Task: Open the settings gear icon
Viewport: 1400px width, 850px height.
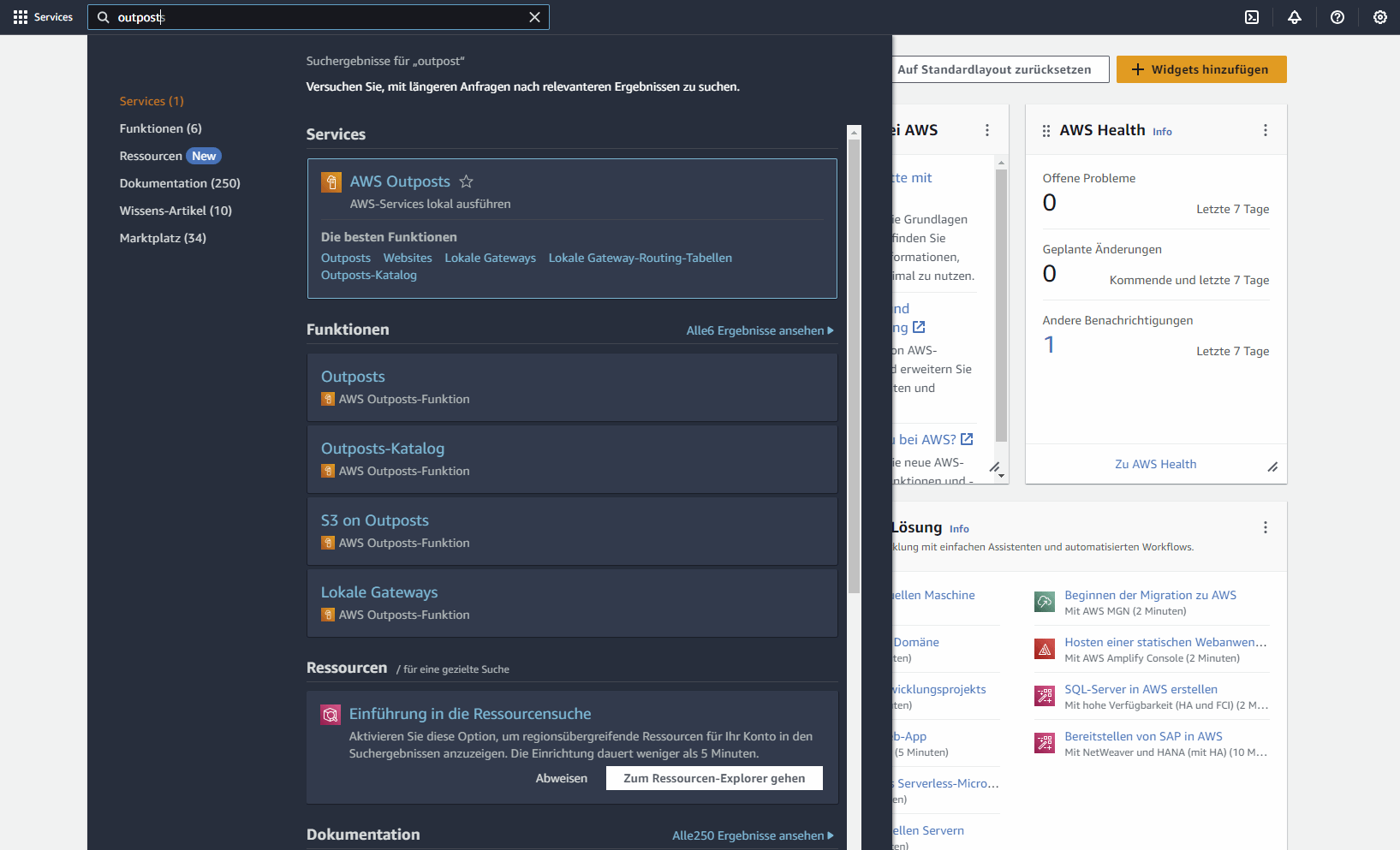Action: pyautogui.click(x=1380, y=17)
